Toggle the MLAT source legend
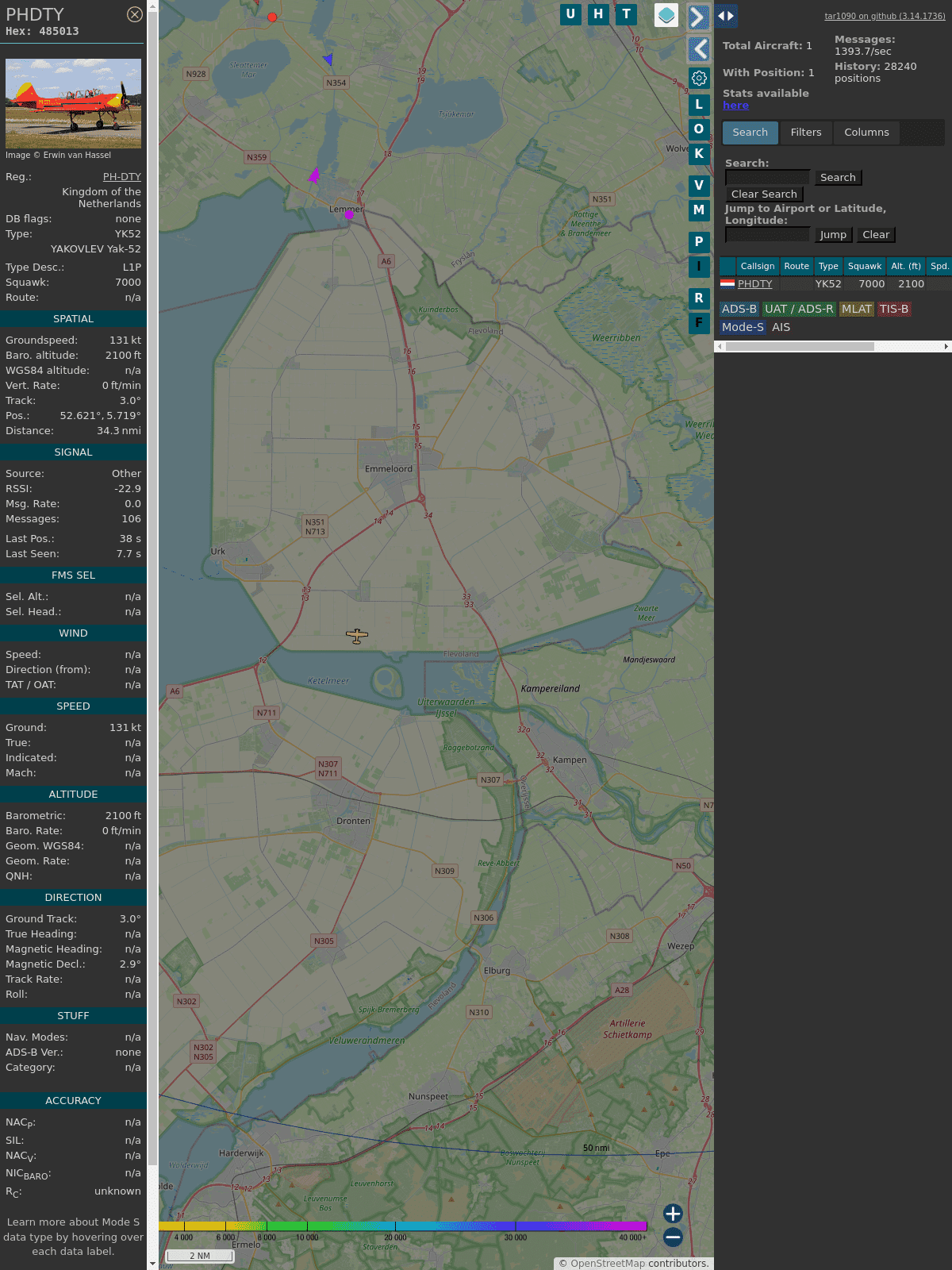952x1270 pixels. click(857, 310)
